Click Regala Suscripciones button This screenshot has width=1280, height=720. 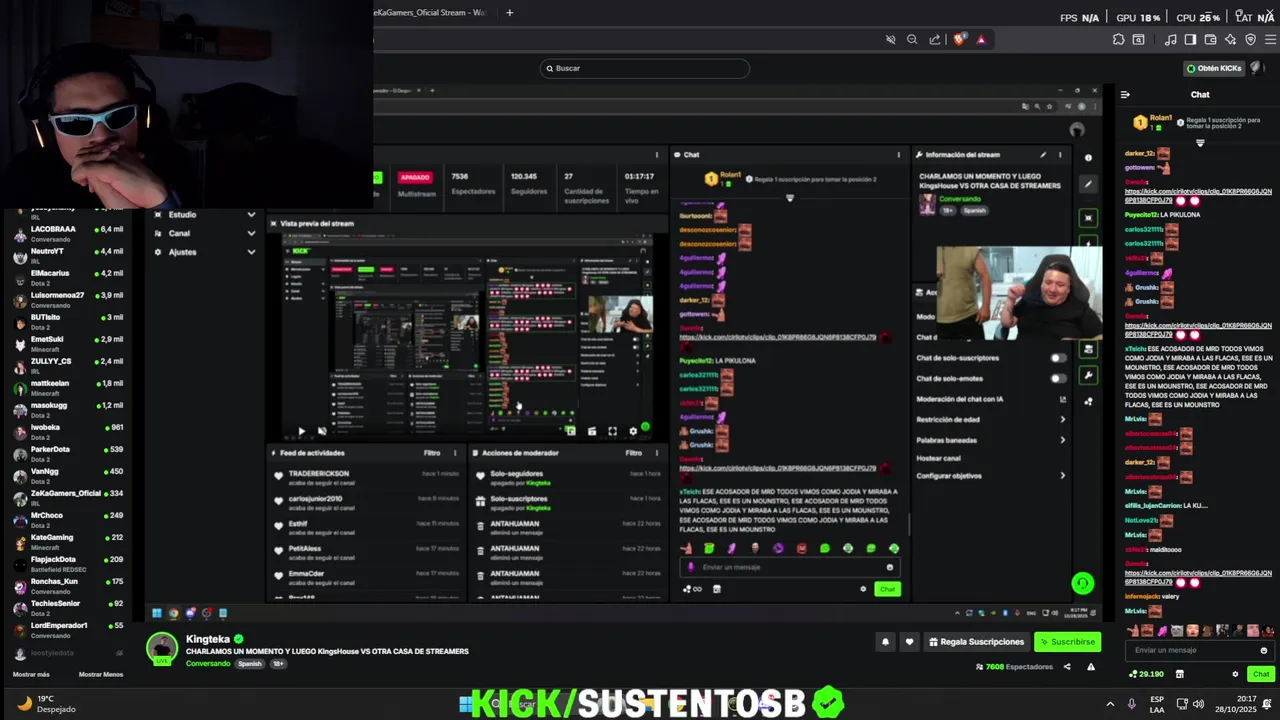[976, 642]
